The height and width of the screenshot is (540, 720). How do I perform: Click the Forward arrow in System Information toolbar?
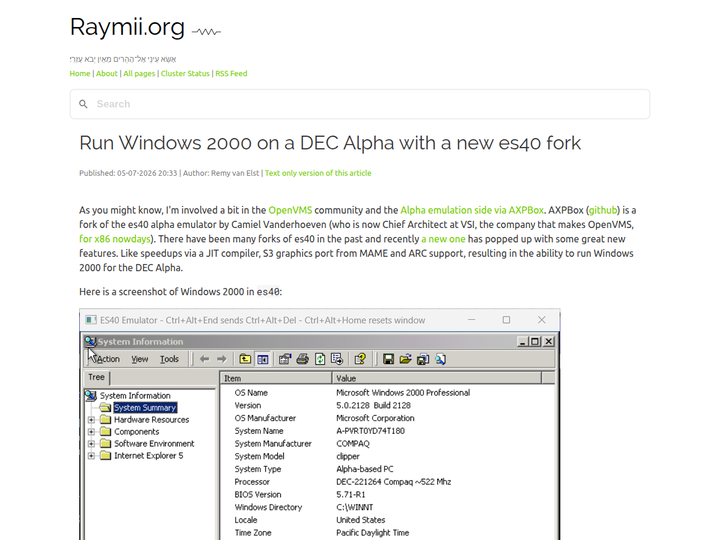pyautogui.click(x=222, y=359)
